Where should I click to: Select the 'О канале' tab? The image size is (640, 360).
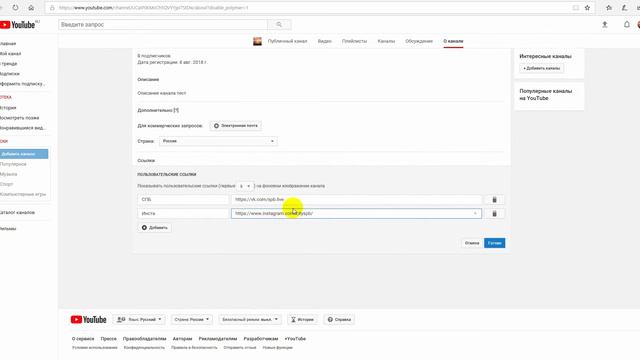click(453, 41)
